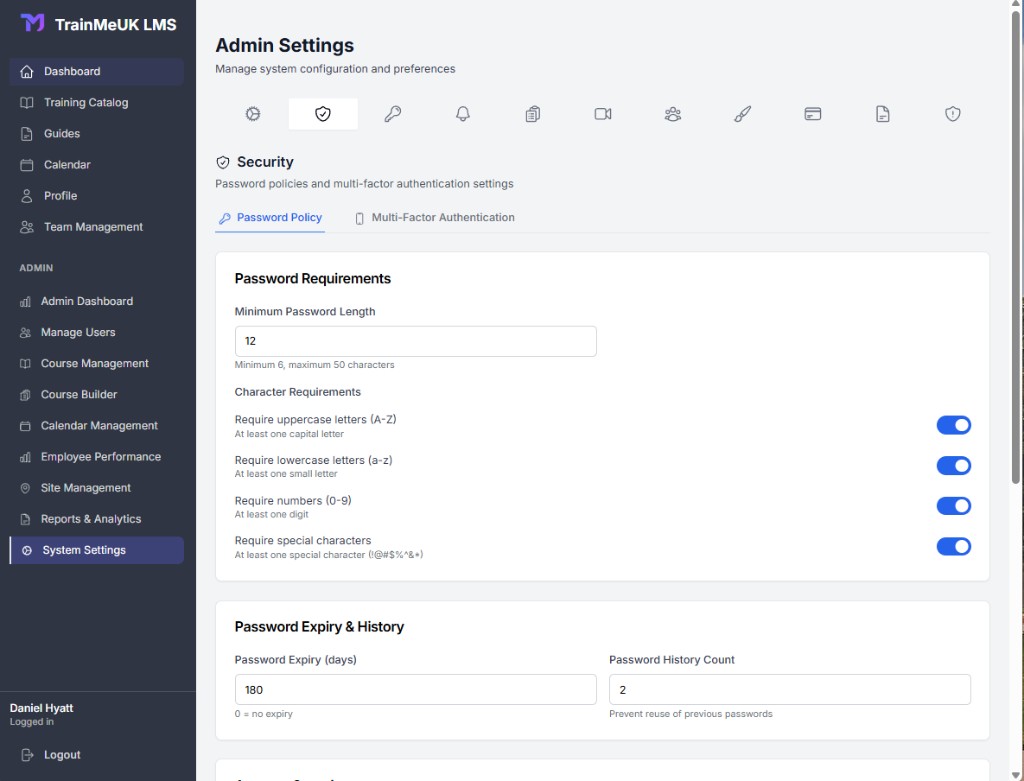Click the Dashboard home icon in sidebar
The image size is (1024, 781).
pos(27,72)
